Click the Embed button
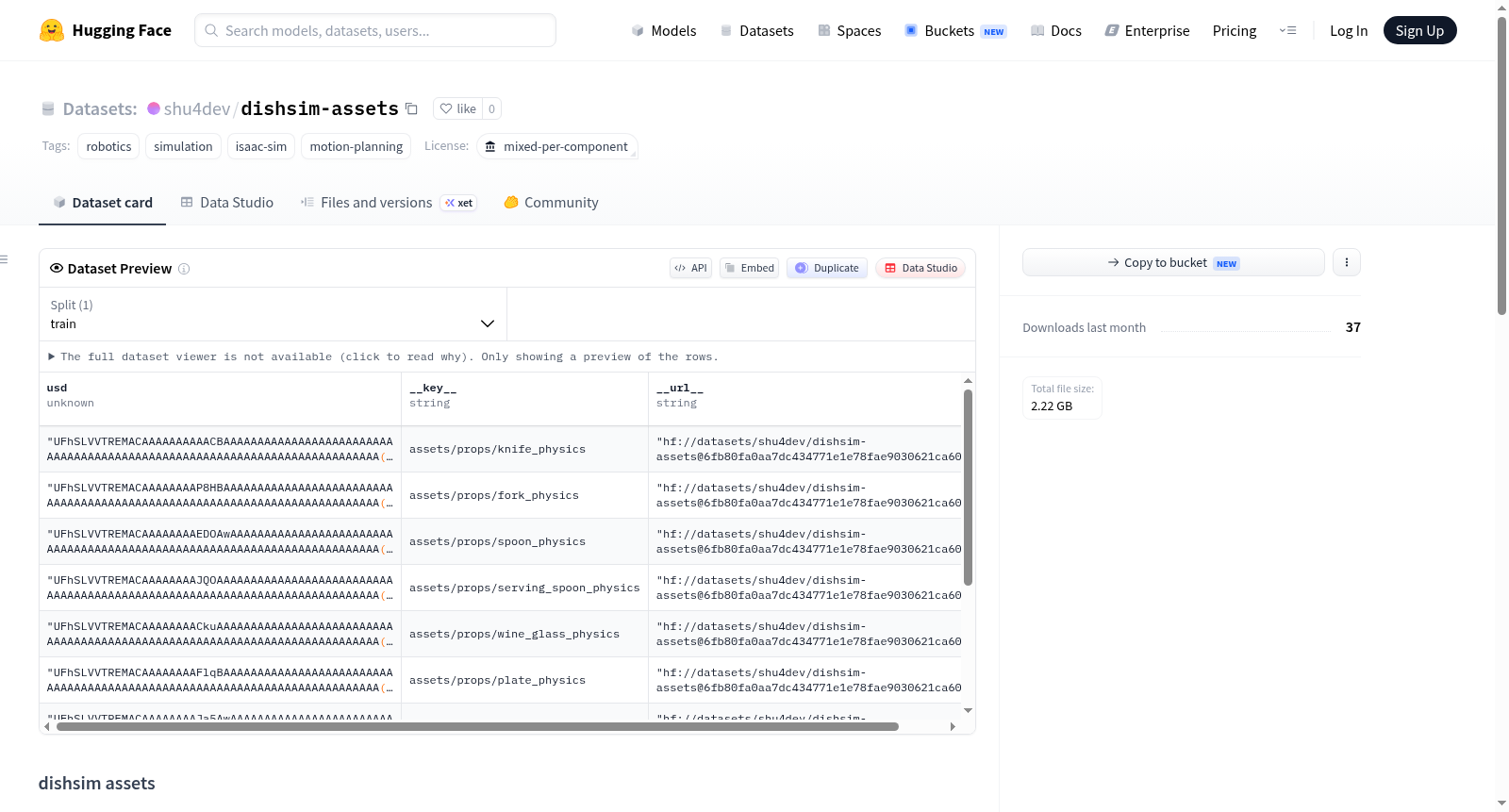Screen dimensions: 1509x812 point(750,268)
